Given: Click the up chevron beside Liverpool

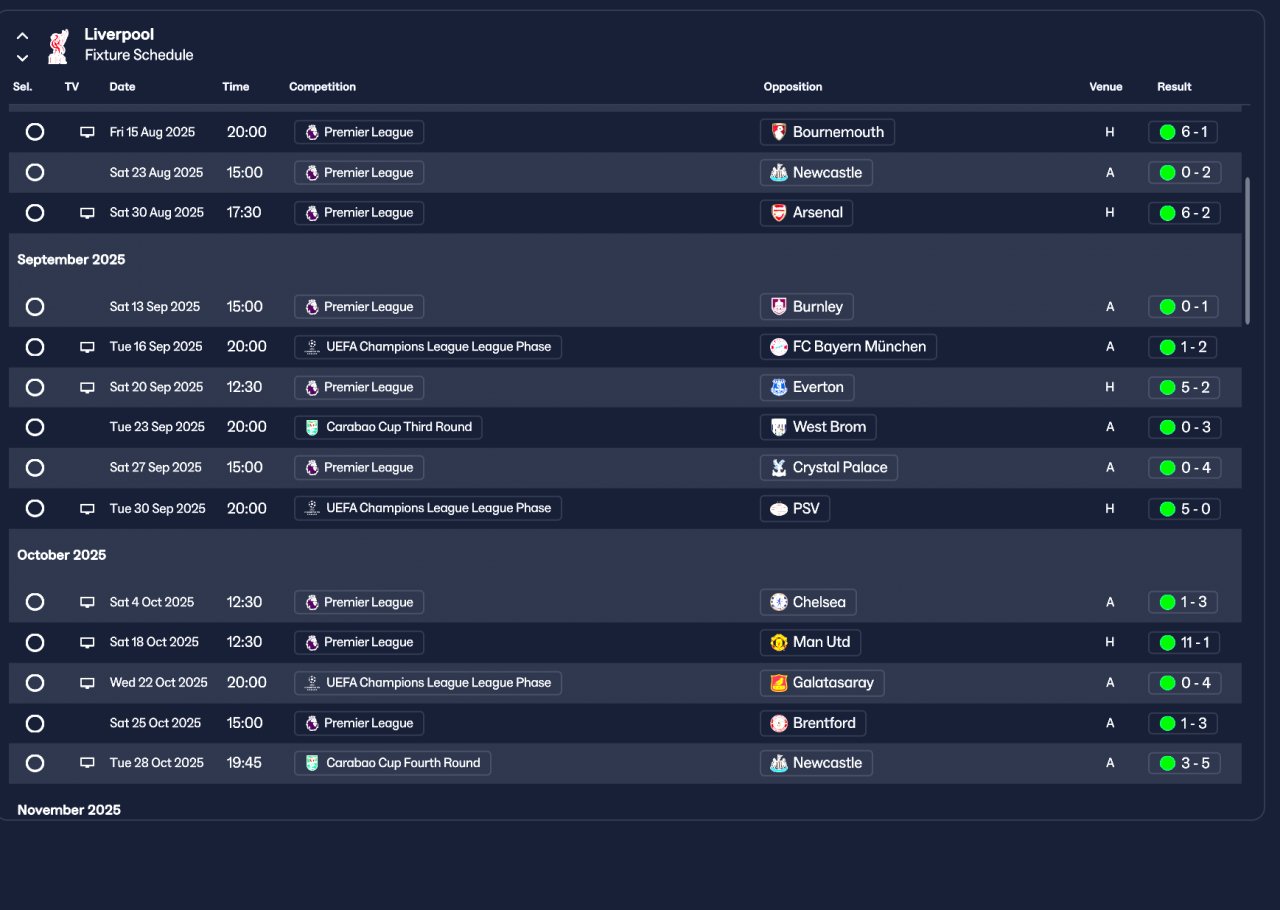Looking at the screenshot, I should (x=22, y=36).
